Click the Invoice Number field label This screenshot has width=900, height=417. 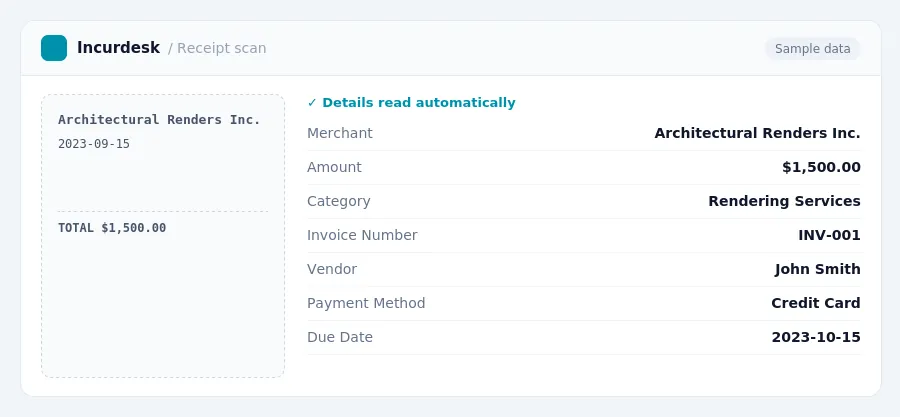coord(362,235)
